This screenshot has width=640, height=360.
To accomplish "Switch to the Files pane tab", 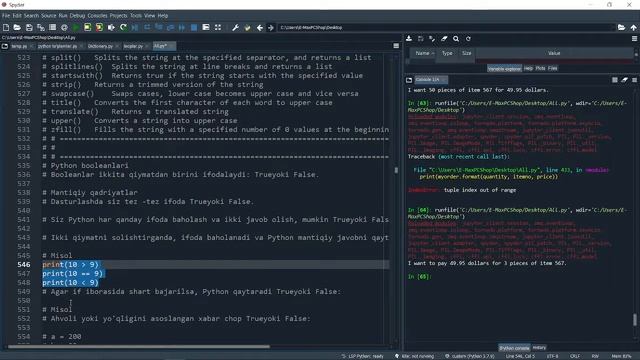I will tap(552, 68).
